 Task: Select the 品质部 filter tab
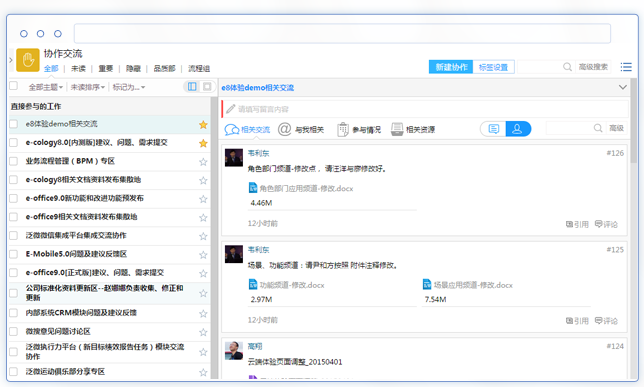[x=164, y=69]
